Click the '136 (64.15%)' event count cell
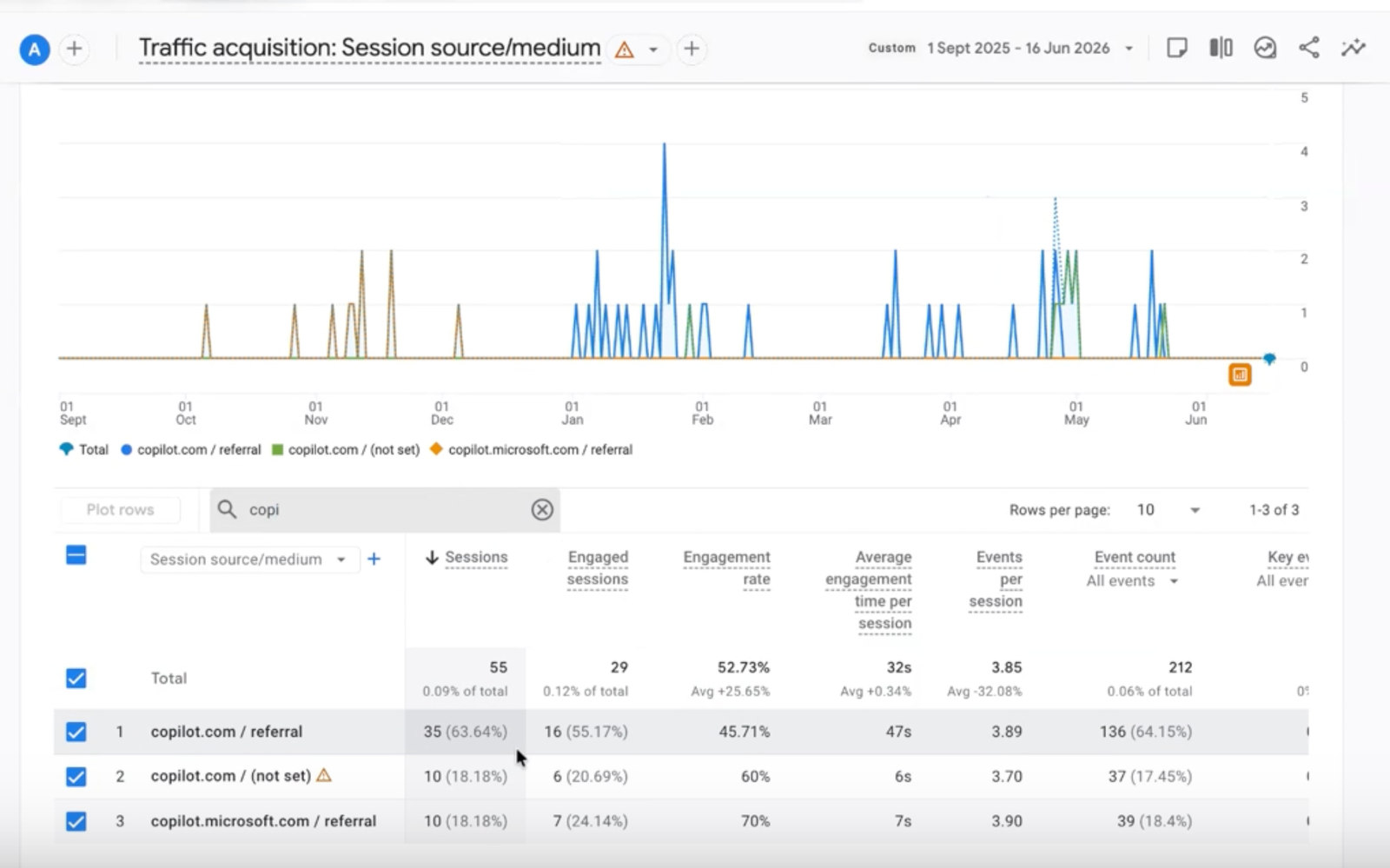The image size is (1390, 868). tap(1146, 732)
